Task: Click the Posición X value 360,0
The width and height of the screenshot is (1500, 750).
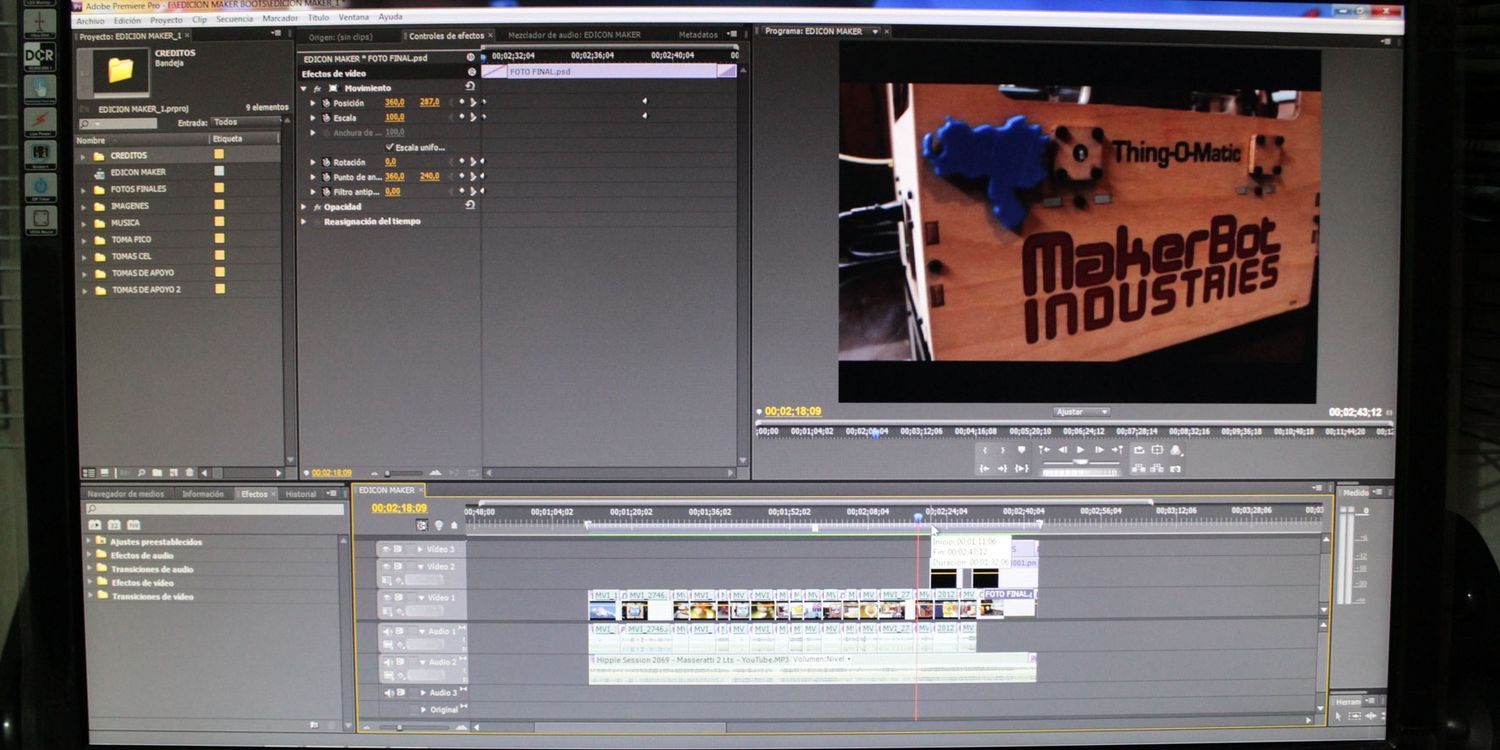Action: tap(394, 102)
